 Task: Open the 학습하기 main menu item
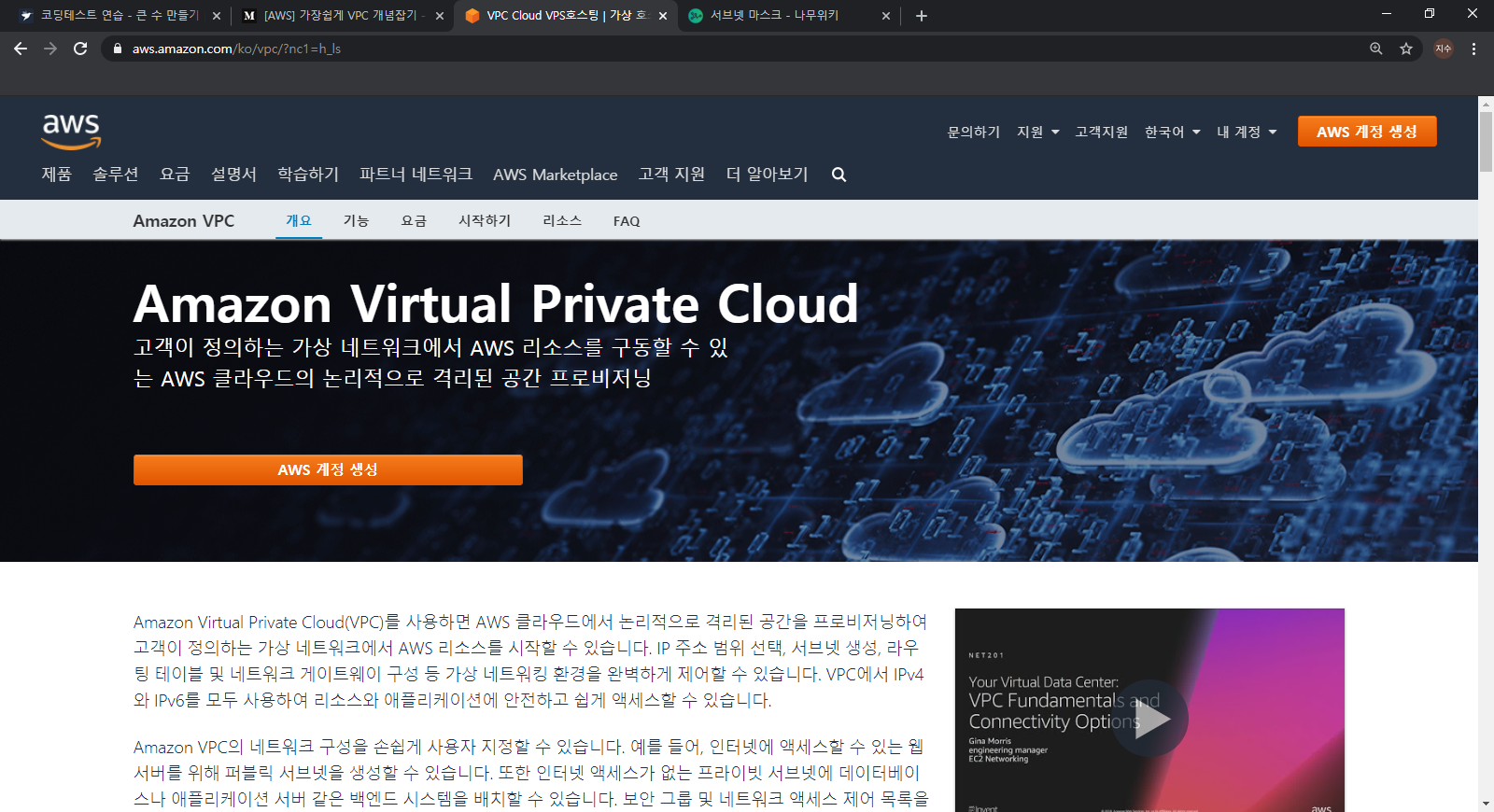(308, 175)
